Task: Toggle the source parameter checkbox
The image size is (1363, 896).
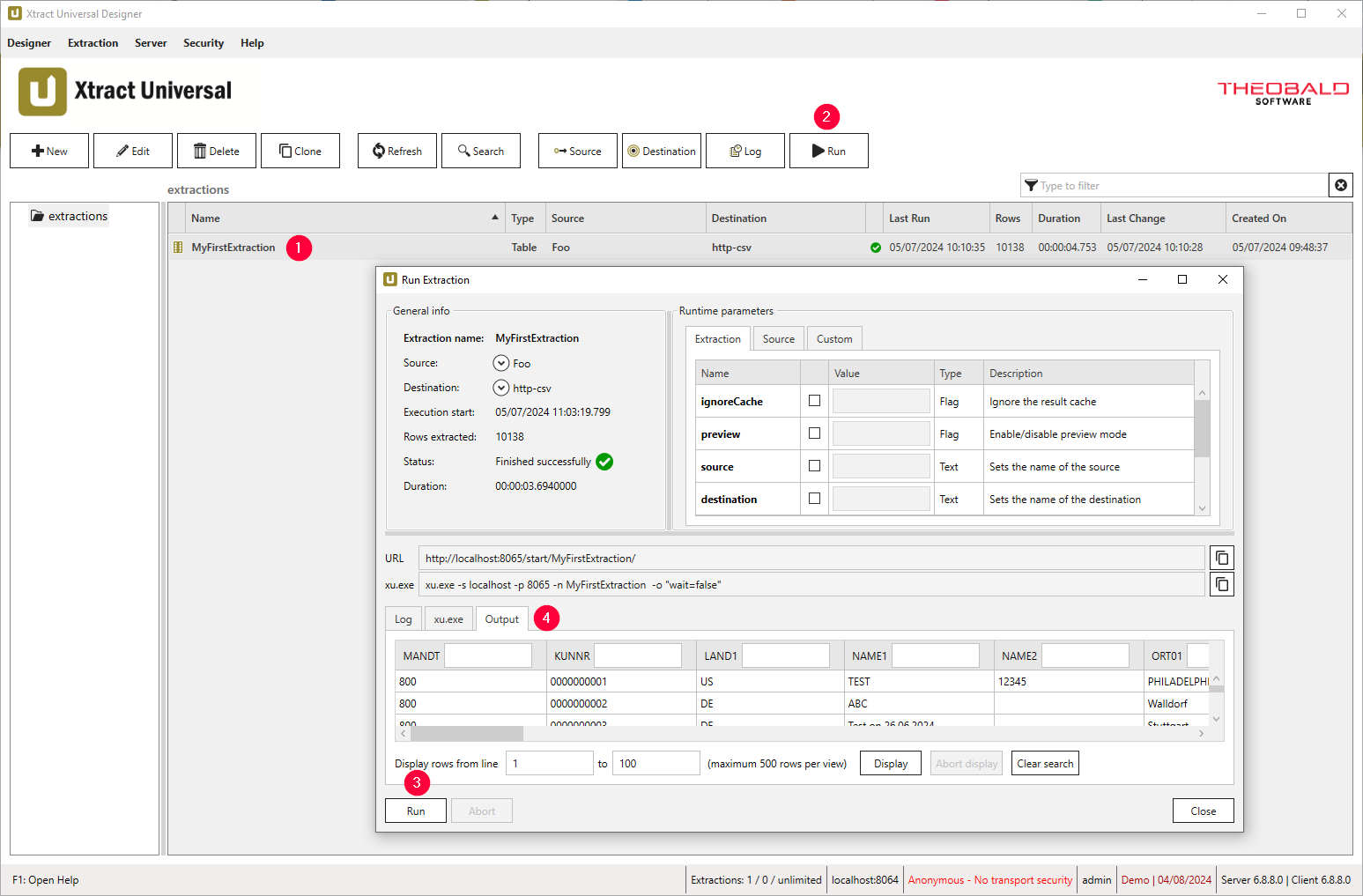Action: tap(814, 466)
